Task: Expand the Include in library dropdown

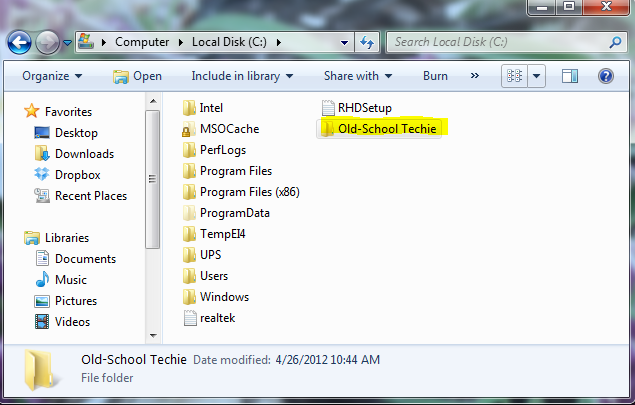Action: point(242,76)
